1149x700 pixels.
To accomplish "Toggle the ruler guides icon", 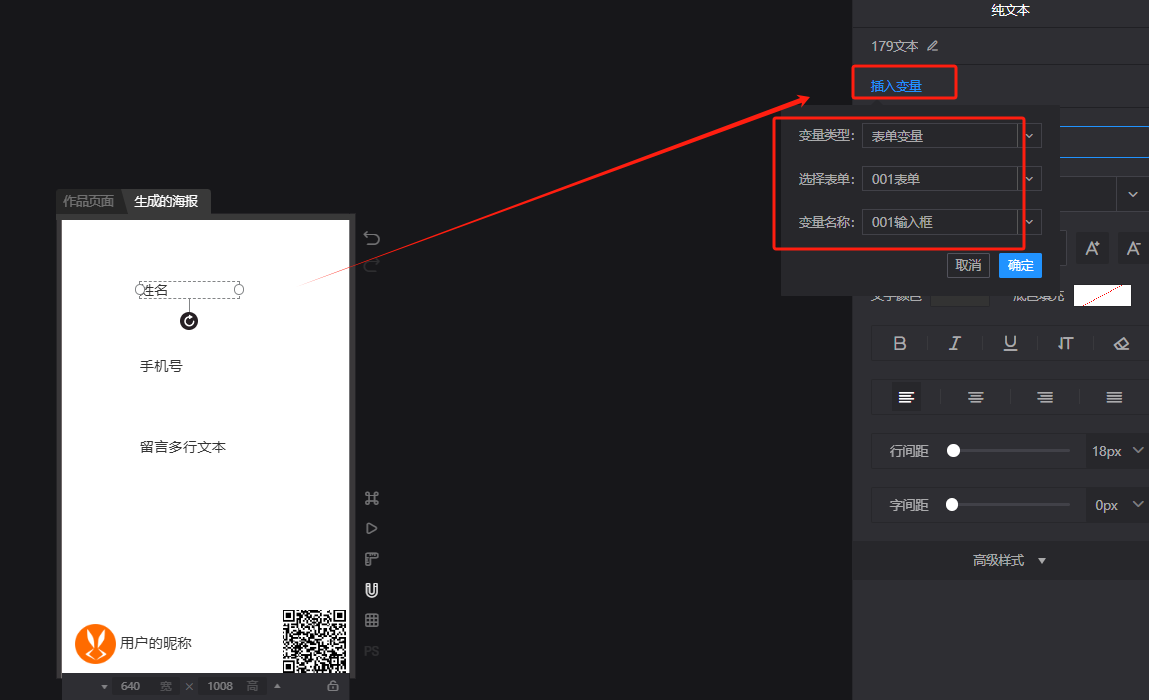I will pyautogui.click(x=372, y=559).
